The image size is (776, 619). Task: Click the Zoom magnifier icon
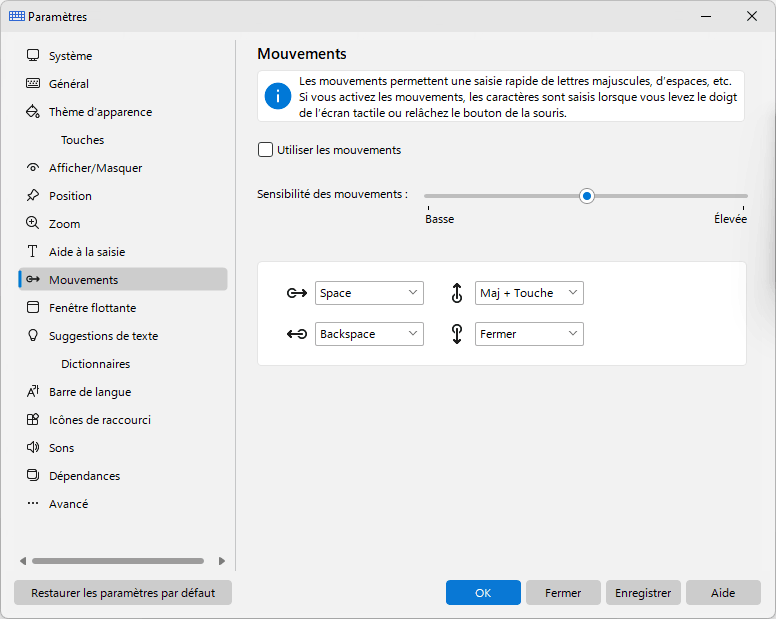[33, 223]
